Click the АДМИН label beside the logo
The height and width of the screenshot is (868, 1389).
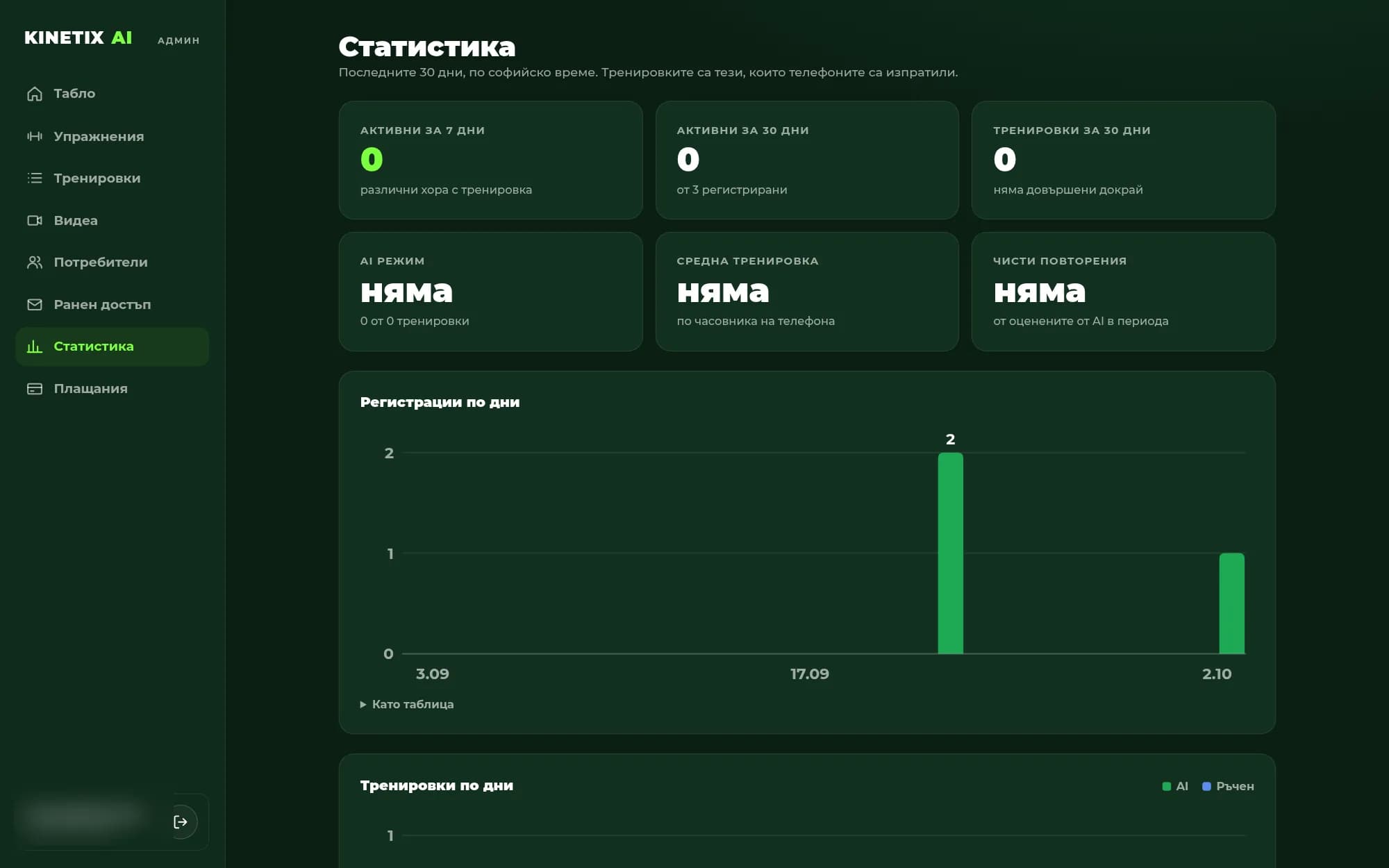coord(178,40)
